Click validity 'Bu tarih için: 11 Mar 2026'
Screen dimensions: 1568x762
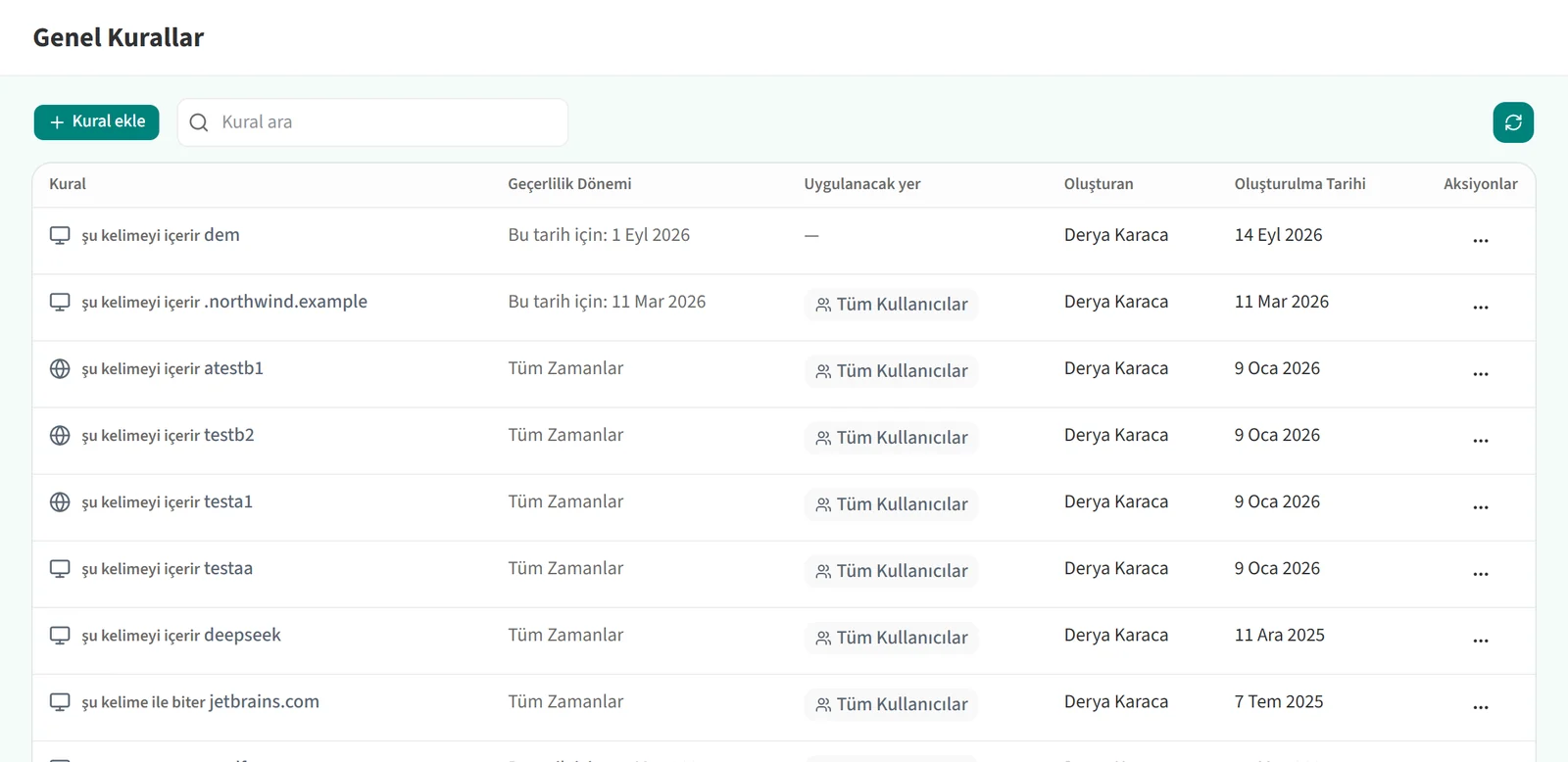(607, 302)
